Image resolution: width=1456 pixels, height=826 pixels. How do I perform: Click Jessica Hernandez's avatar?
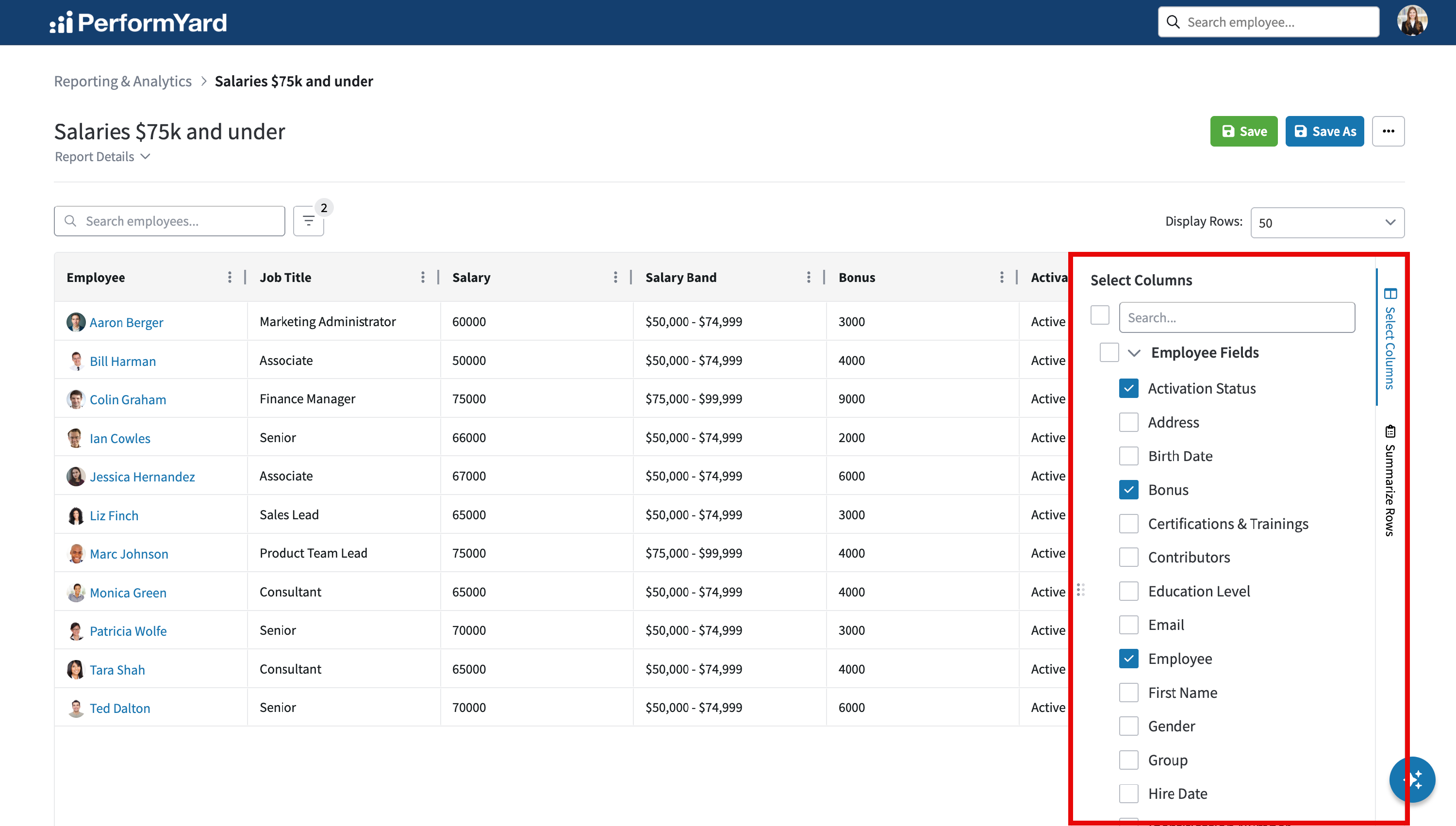76,477
